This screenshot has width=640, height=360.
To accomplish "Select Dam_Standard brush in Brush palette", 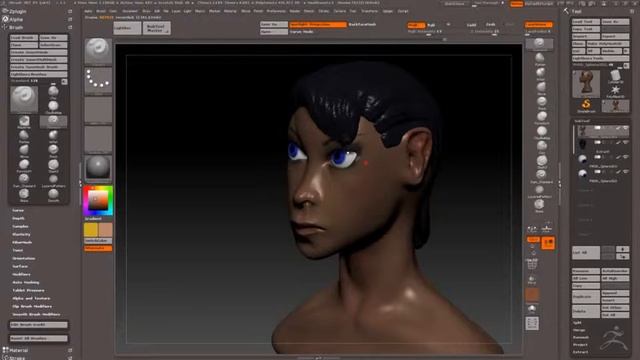I will [x=24, y=180].
